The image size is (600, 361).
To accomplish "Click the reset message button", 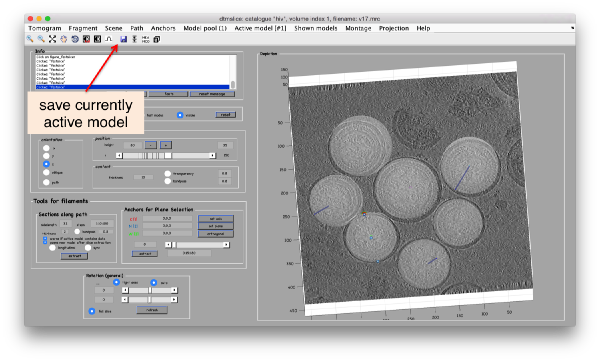I will click(212, 94).
